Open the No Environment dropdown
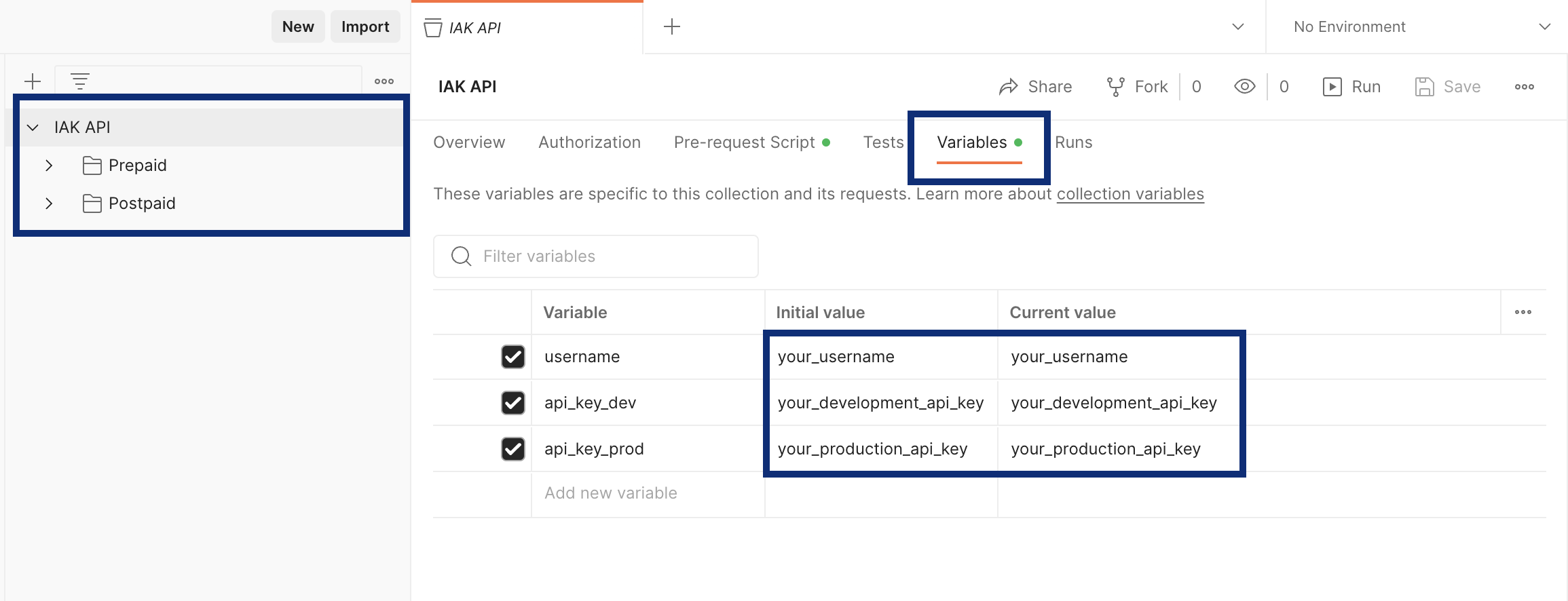The image size is (1568, 601). (1418, 26)
